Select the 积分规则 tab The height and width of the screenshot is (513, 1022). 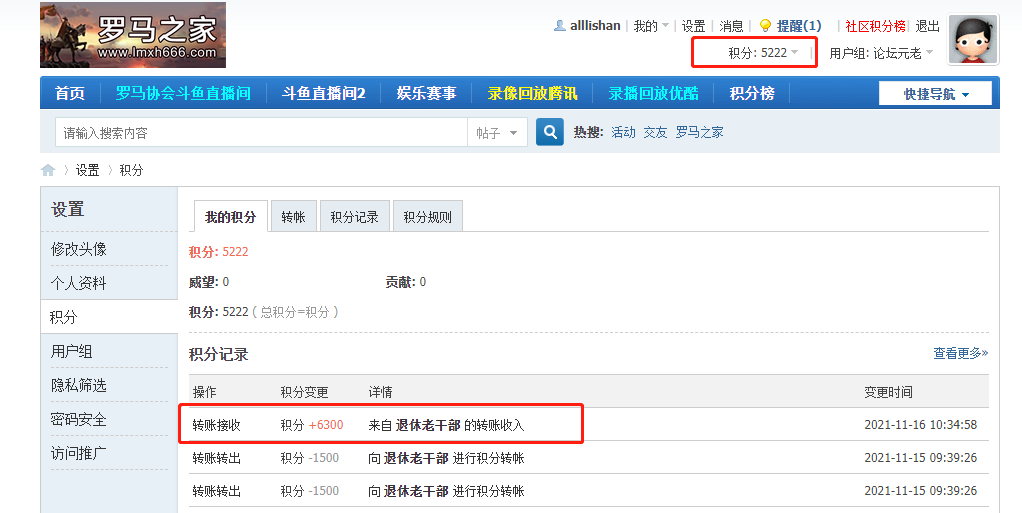point(427,217)
